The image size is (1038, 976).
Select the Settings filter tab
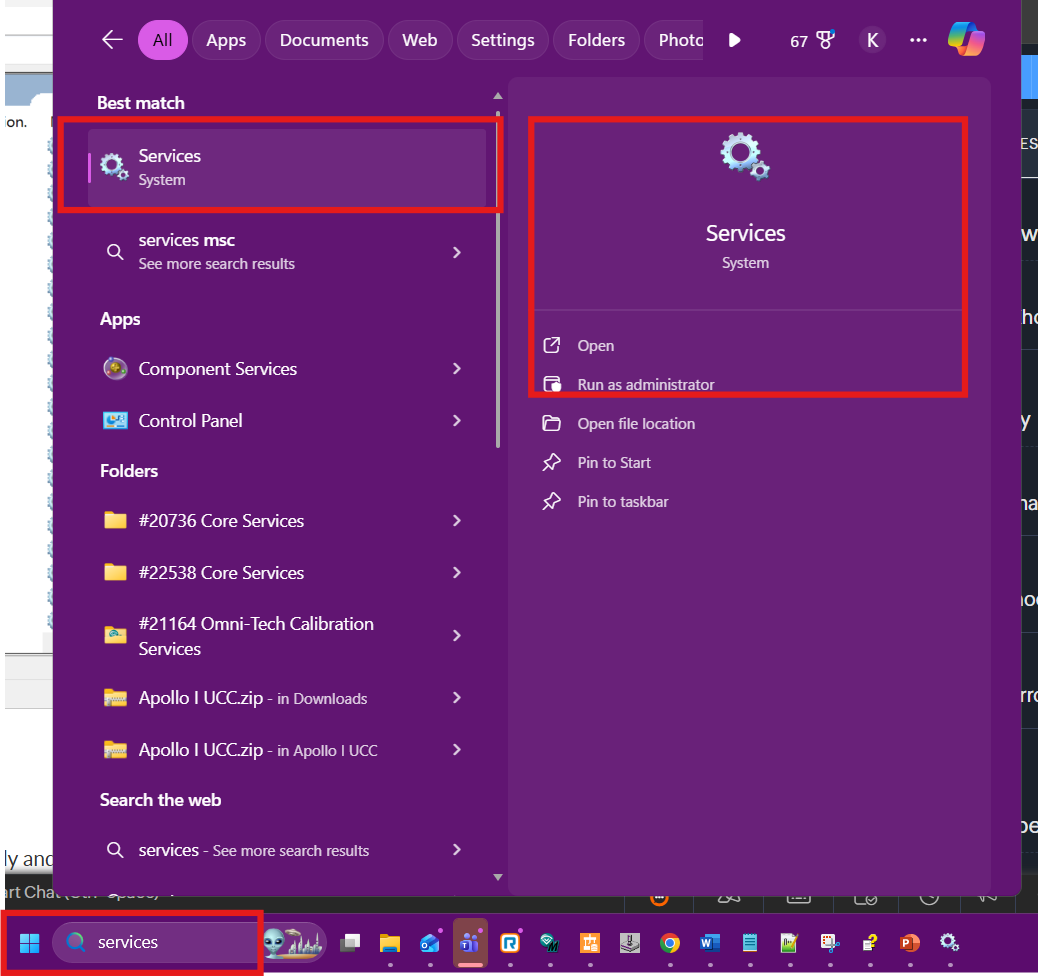(502, 40)
